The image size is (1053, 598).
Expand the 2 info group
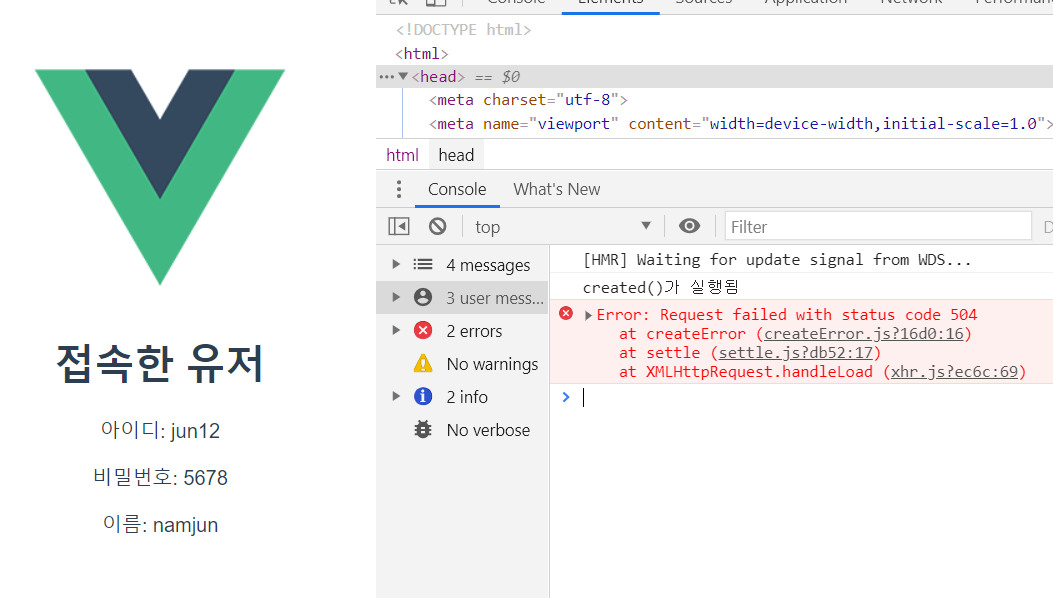point(396,396)
